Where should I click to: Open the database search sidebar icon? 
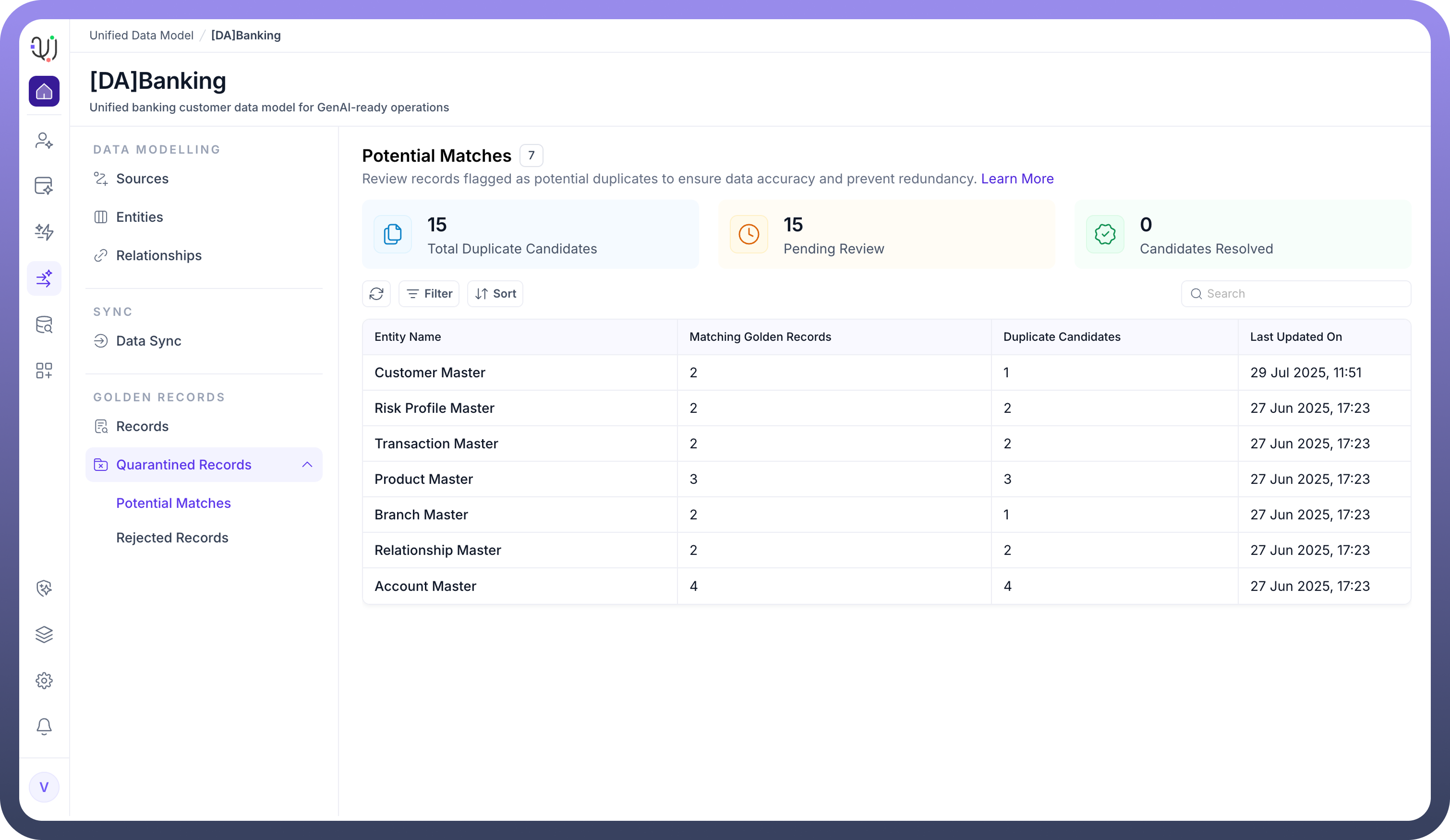pos(44,325)
